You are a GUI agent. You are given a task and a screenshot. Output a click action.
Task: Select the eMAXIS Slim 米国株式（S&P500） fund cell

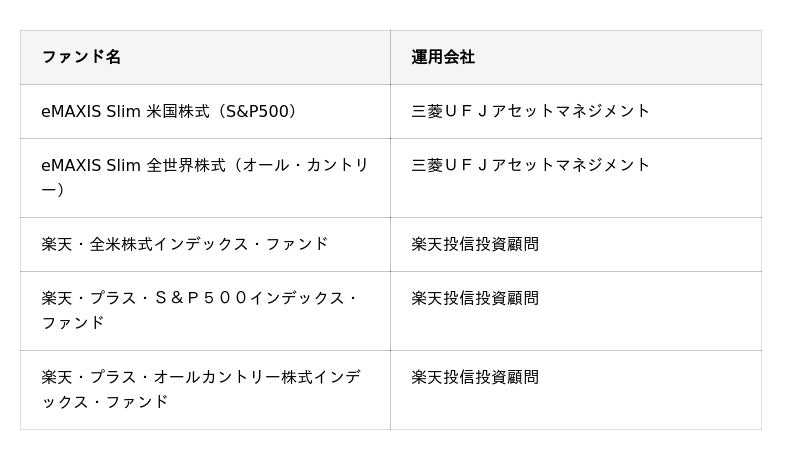pos(169,111)
